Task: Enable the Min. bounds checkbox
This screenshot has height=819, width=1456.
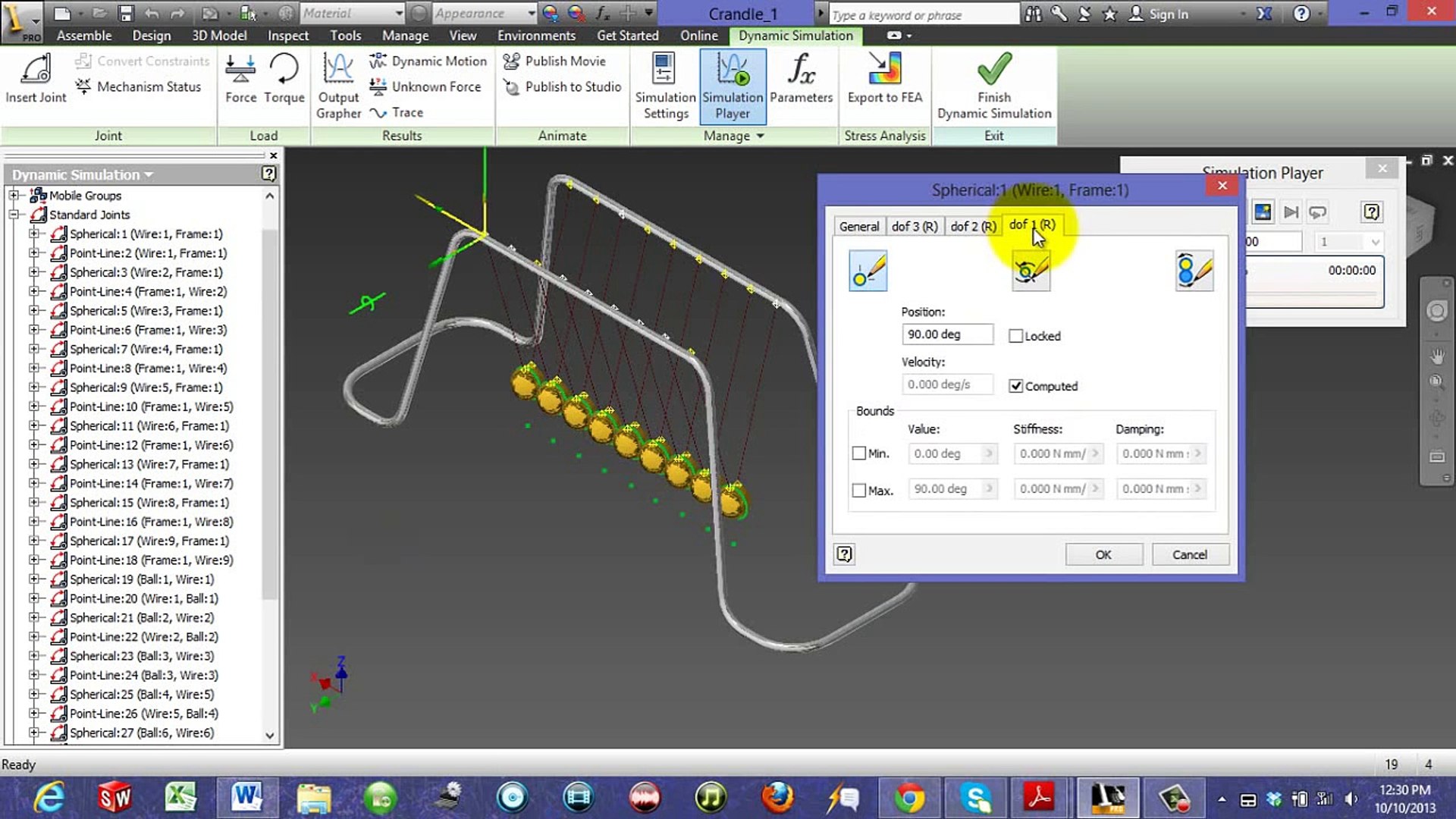Action: (859, 453)
